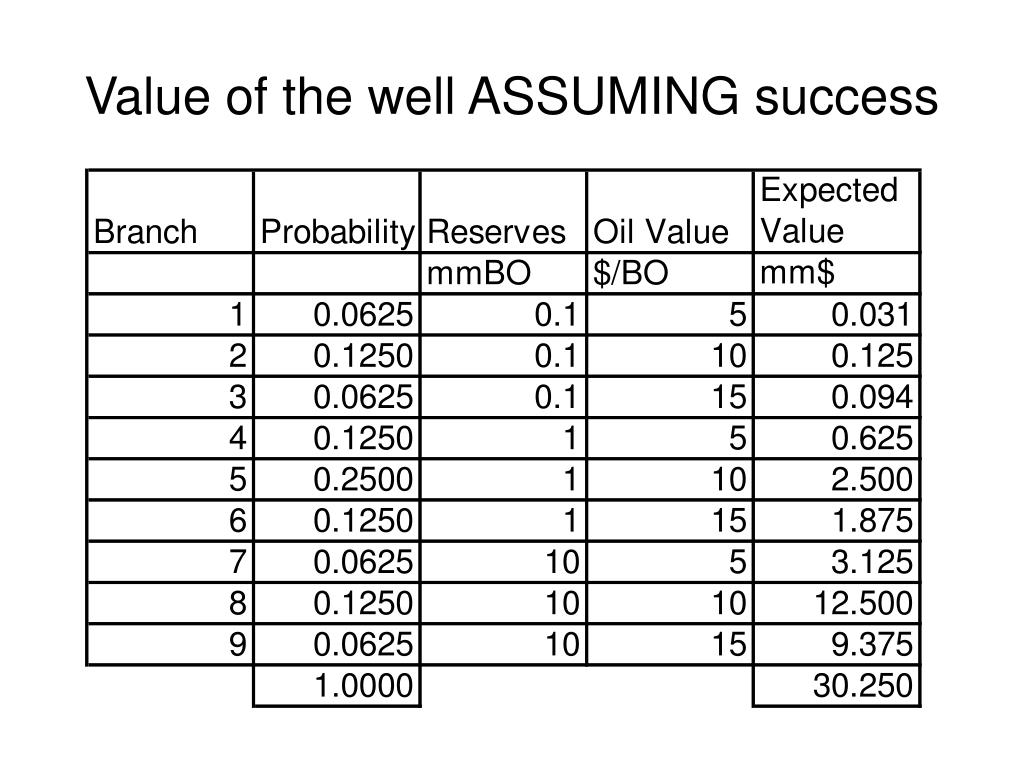Select the expected value 2.500 cell
1024x768 pixels.
coord(837,480)
